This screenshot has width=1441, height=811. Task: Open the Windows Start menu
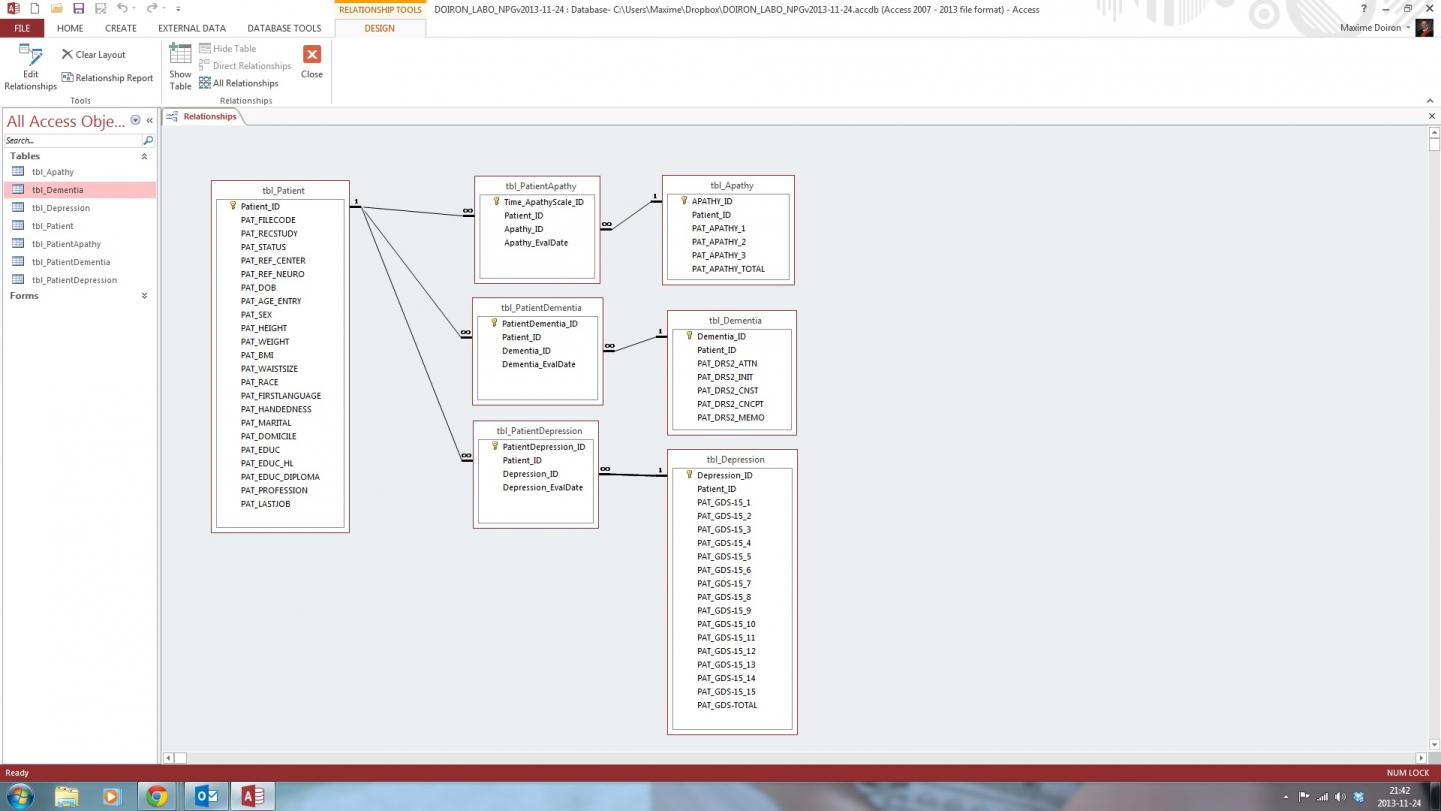[19, 796]
